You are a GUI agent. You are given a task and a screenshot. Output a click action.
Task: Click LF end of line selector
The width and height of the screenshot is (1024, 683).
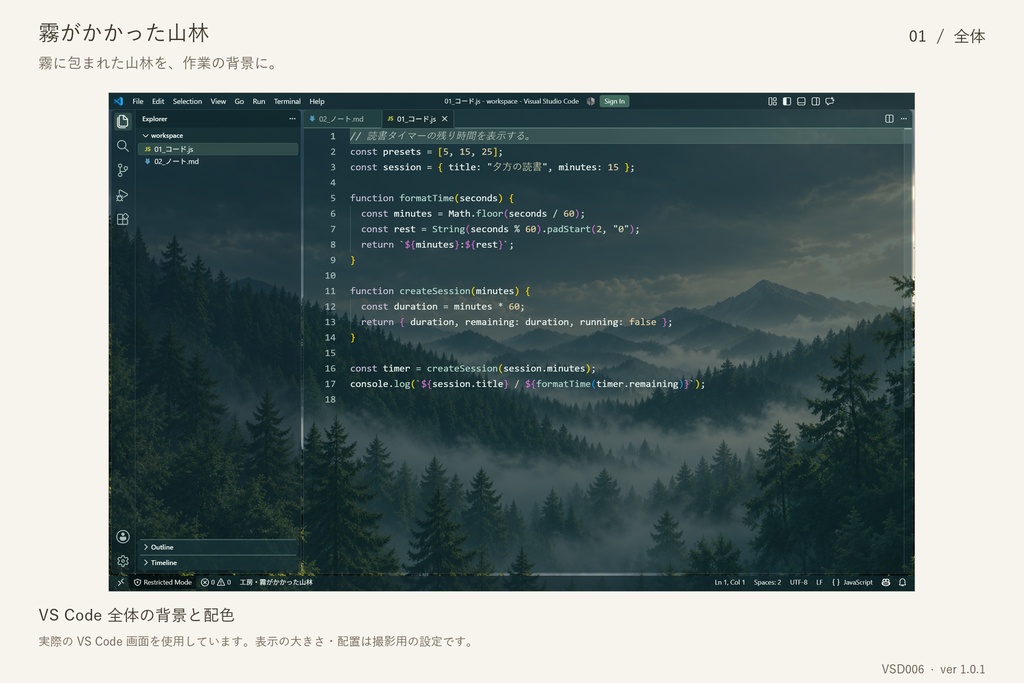pos(819,582)
